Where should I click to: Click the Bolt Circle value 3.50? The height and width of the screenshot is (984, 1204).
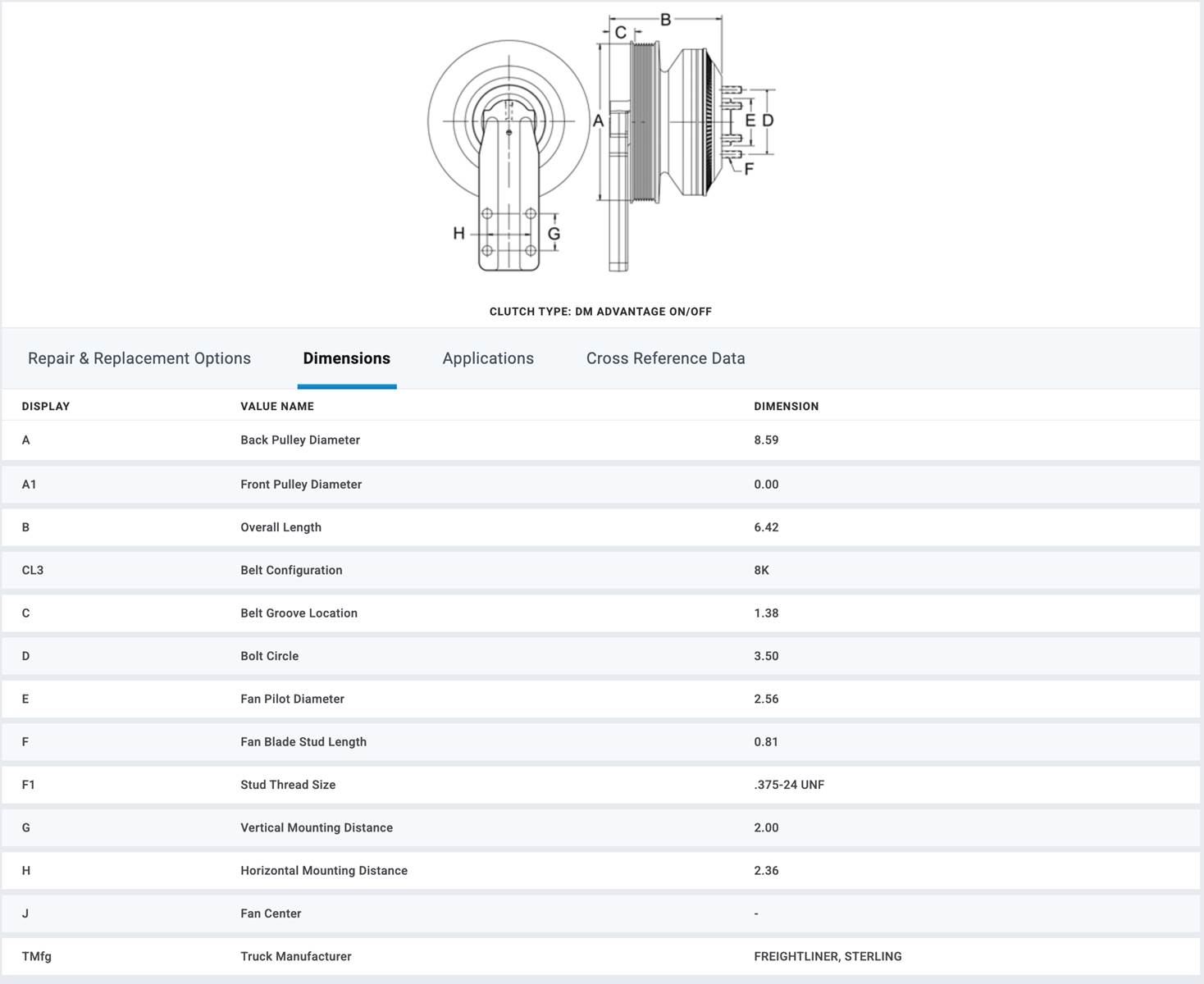point(766,656)
